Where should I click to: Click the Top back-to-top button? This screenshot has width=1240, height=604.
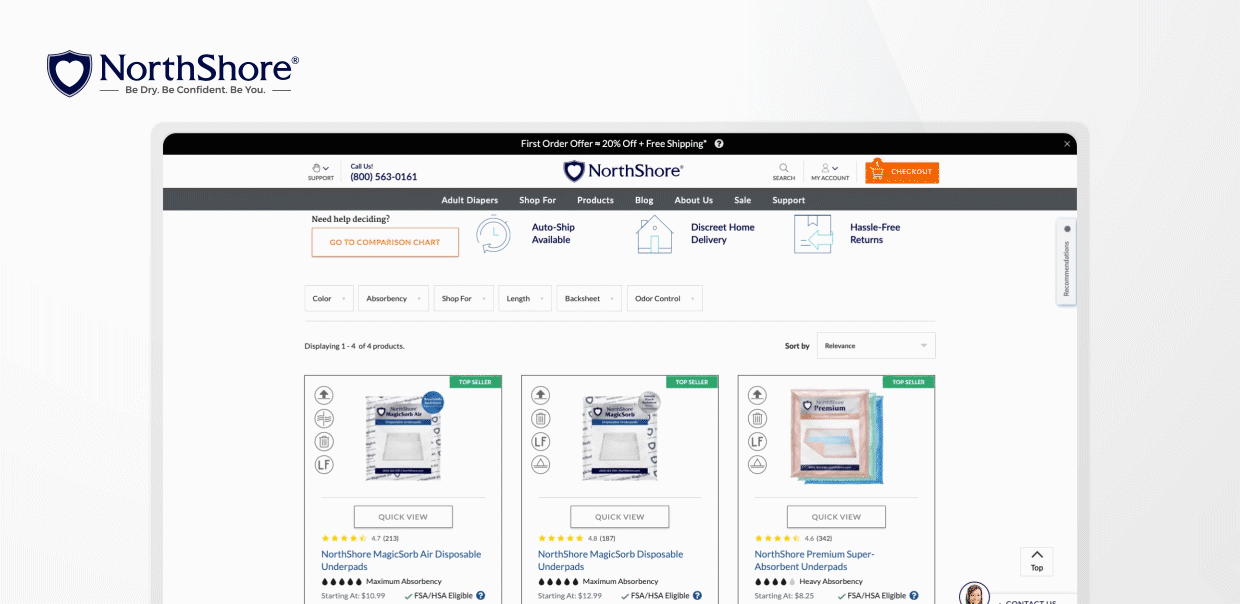1036,561
